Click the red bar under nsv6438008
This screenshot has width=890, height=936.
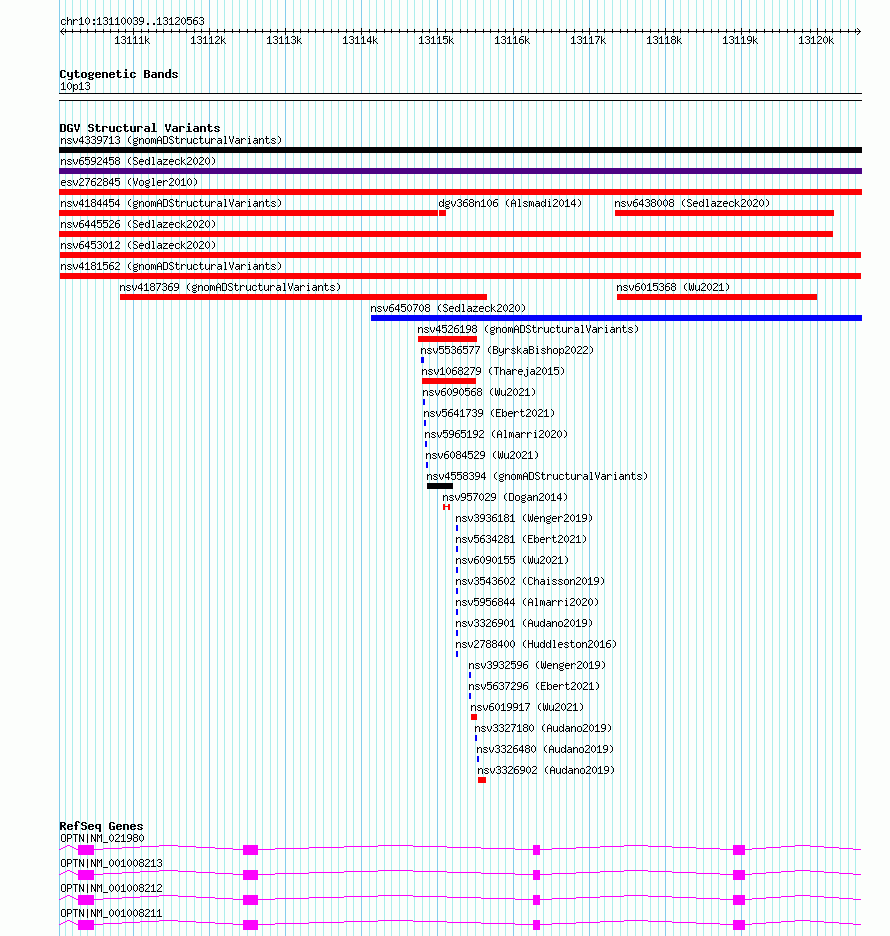pos(724,213)
